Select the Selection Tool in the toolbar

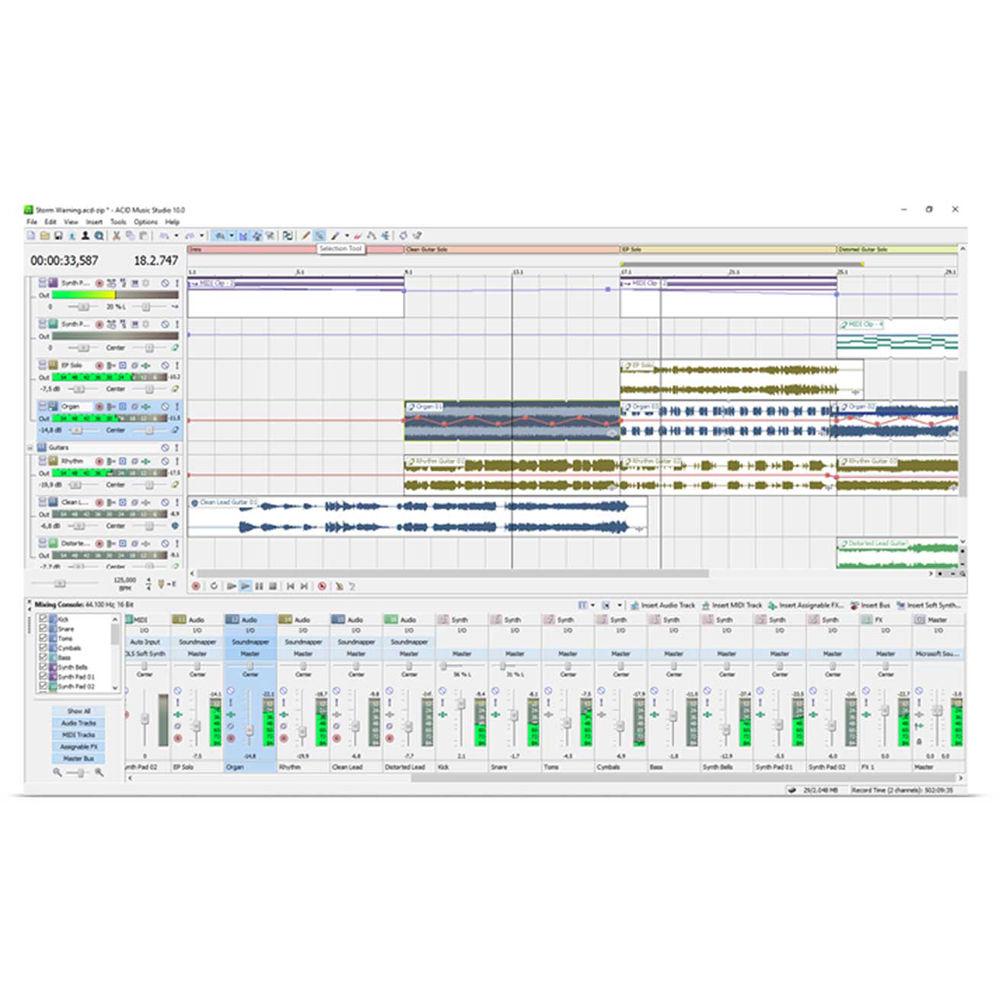[320, 236]
